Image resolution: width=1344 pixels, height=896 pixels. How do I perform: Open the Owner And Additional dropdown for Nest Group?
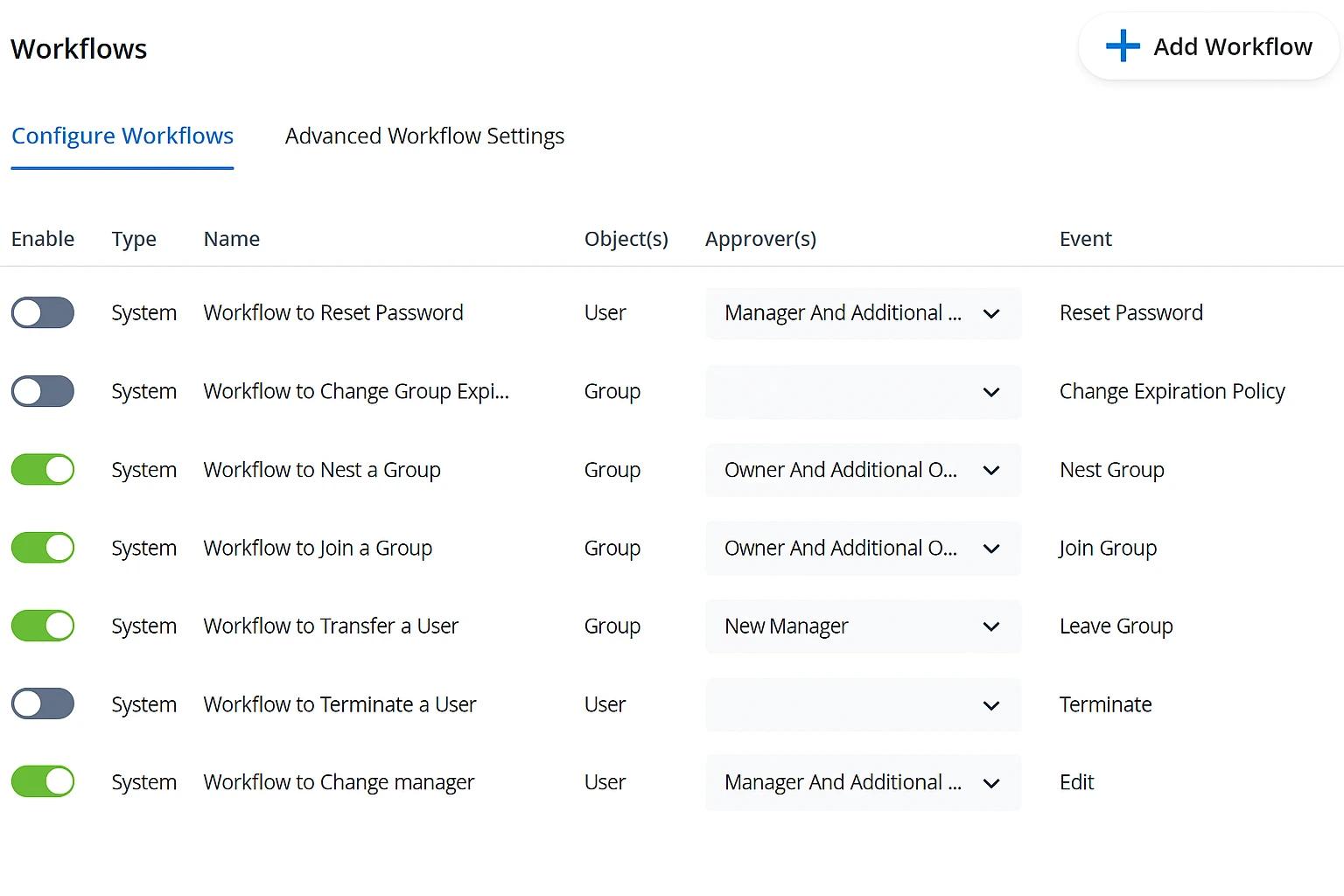pyautogui.click(x=991, y=470)
